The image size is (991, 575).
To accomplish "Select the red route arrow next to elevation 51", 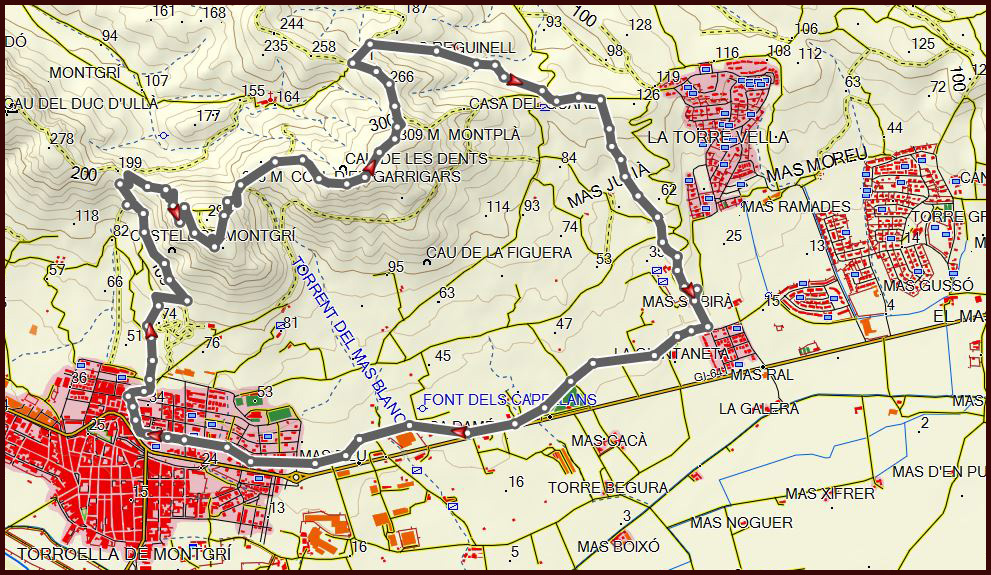I will click(149, 331).
